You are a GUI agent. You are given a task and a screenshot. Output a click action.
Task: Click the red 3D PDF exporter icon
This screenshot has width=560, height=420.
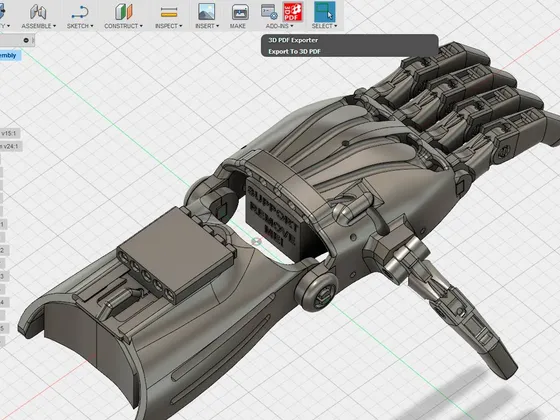(x=293, y=12)
